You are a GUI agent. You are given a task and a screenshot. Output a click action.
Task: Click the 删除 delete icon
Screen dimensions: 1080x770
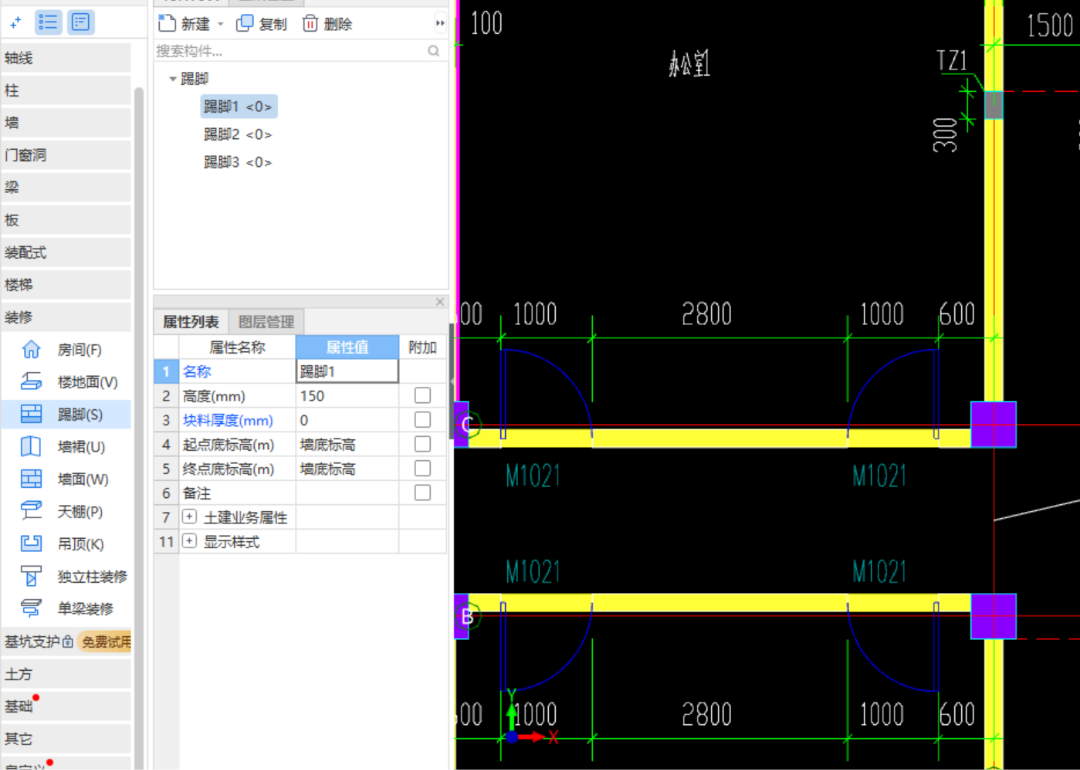pyautogui.click(x=310, y=24)
